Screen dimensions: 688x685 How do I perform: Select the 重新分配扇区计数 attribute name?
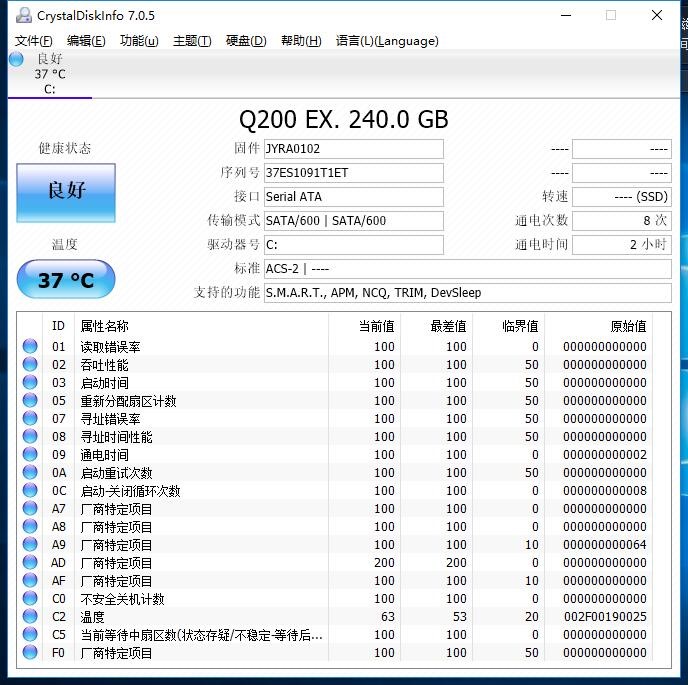point(129,401)
